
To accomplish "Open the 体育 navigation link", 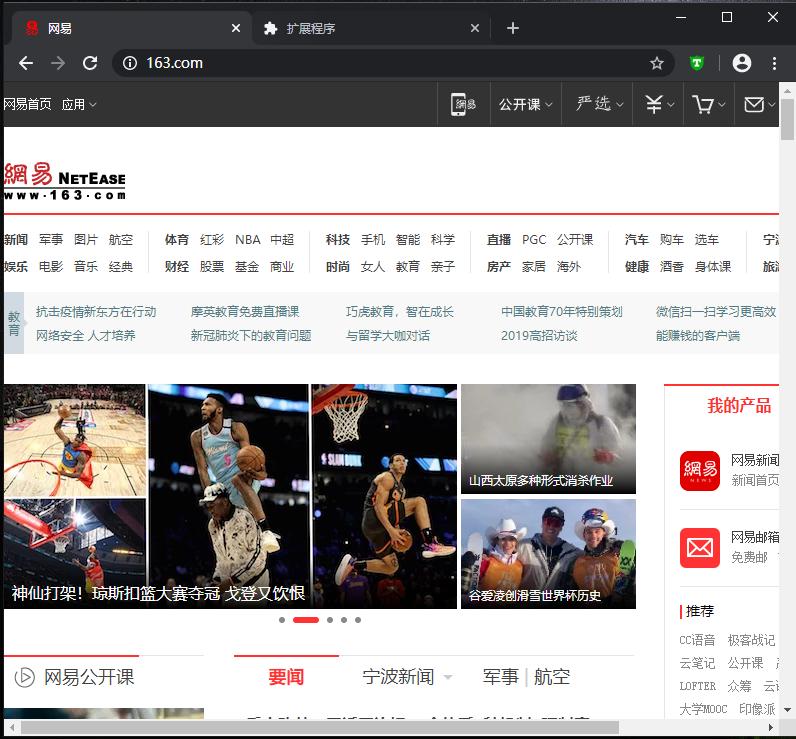I will tap(177, 240).
